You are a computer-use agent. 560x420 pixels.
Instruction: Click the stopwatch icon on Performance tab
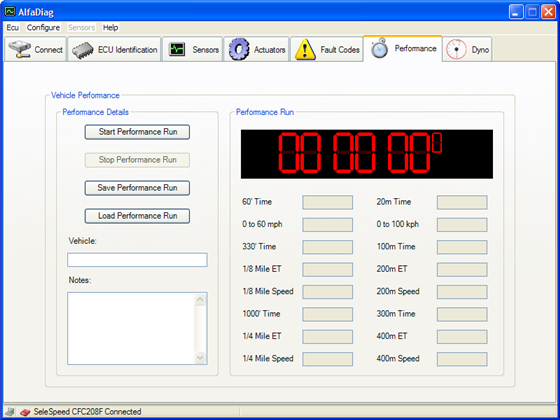(379, 48)
